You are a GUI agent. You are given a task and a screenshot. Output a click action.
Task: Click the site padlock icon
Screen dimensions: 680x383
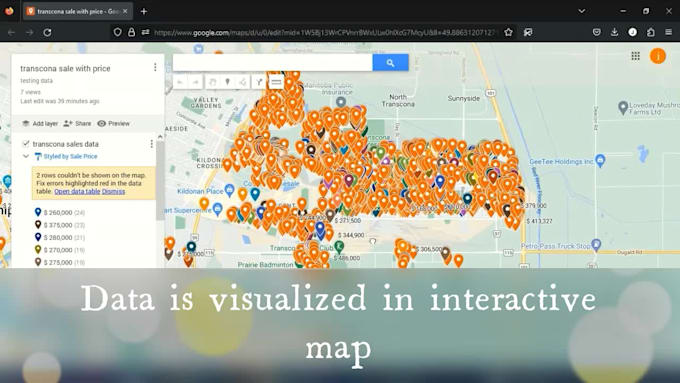(131, 32)
